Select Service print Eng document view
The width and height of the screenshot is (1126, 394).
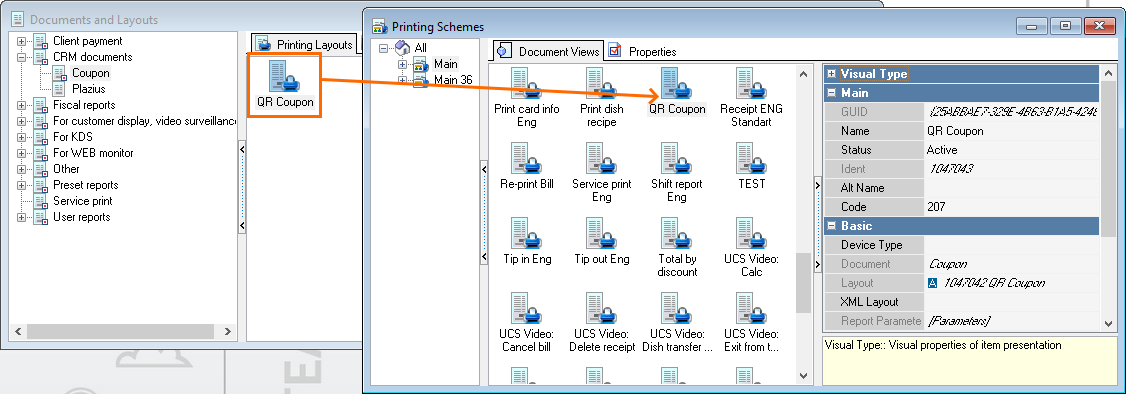coord(602,172)
